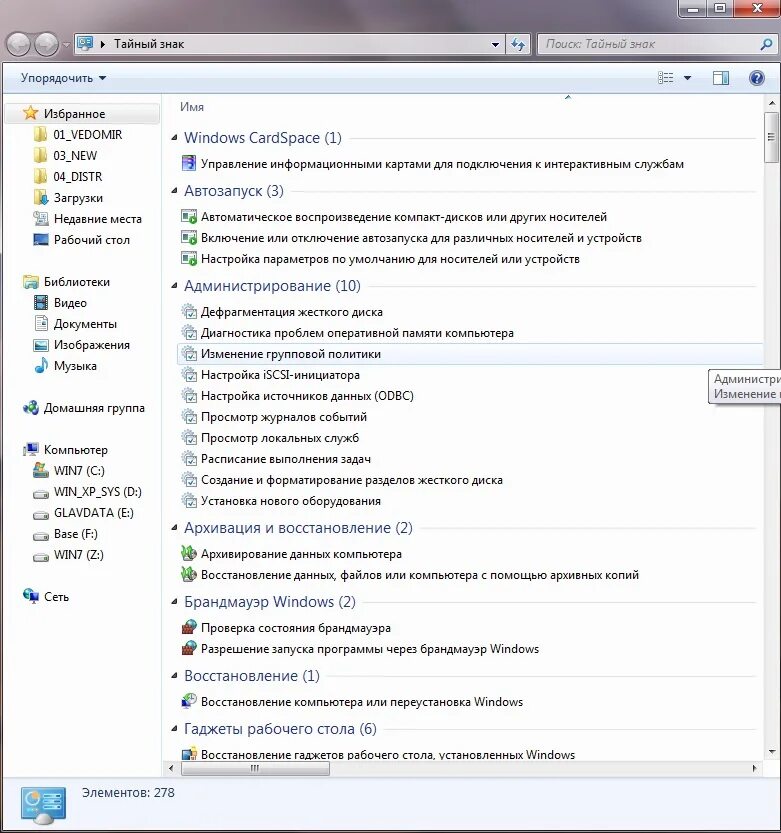781x833 pixels.
Task: Open Рабочий стол in sidebar
Action: coord(91,240)
